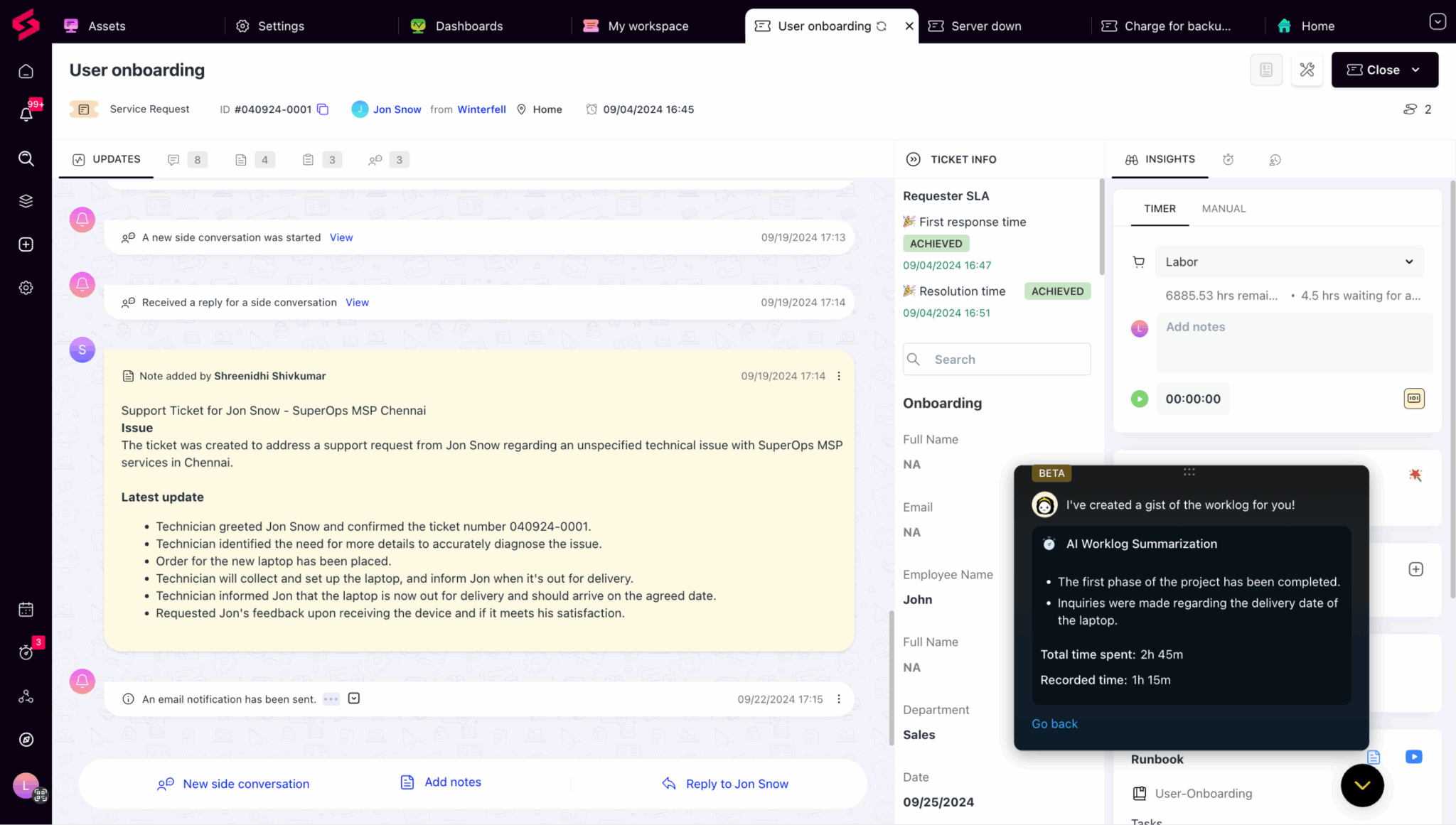Open the note's three-dot options menu
The width and height of the screenshot is (1456, 825).
[x=839, y=376]
